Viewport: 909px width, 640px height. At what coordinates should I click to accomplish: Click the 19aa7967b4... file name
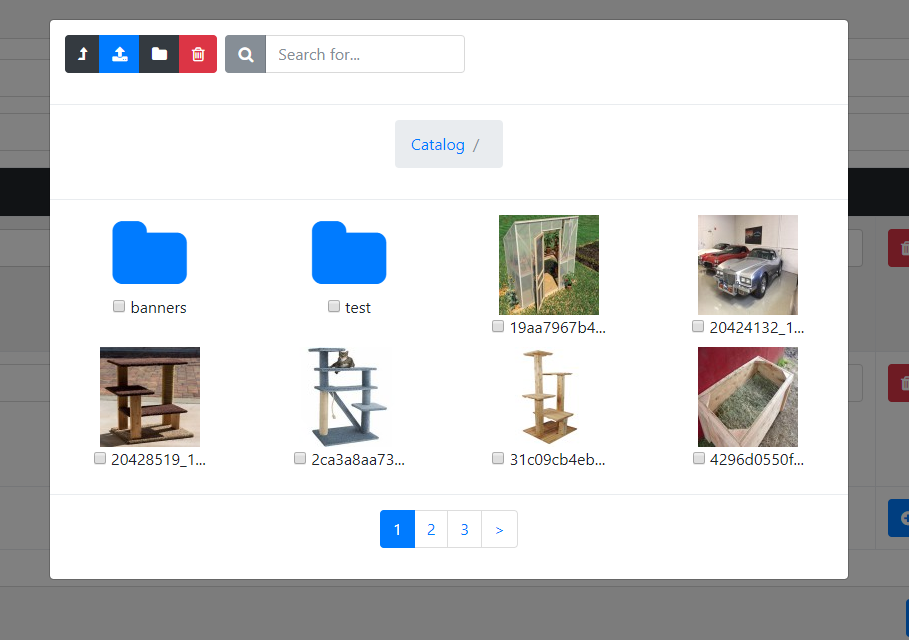coord(558,328)
